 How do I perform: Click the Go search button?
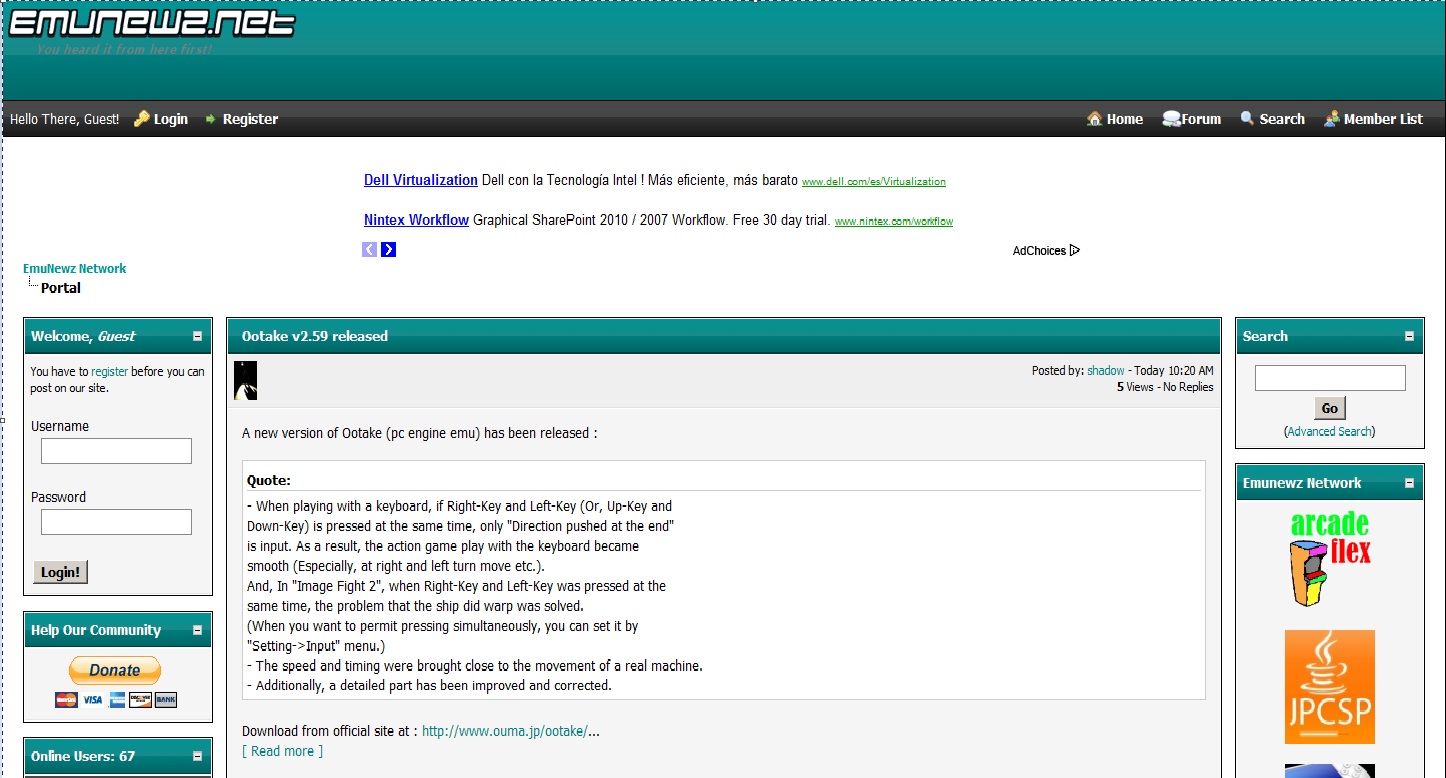coord(1330,408)
